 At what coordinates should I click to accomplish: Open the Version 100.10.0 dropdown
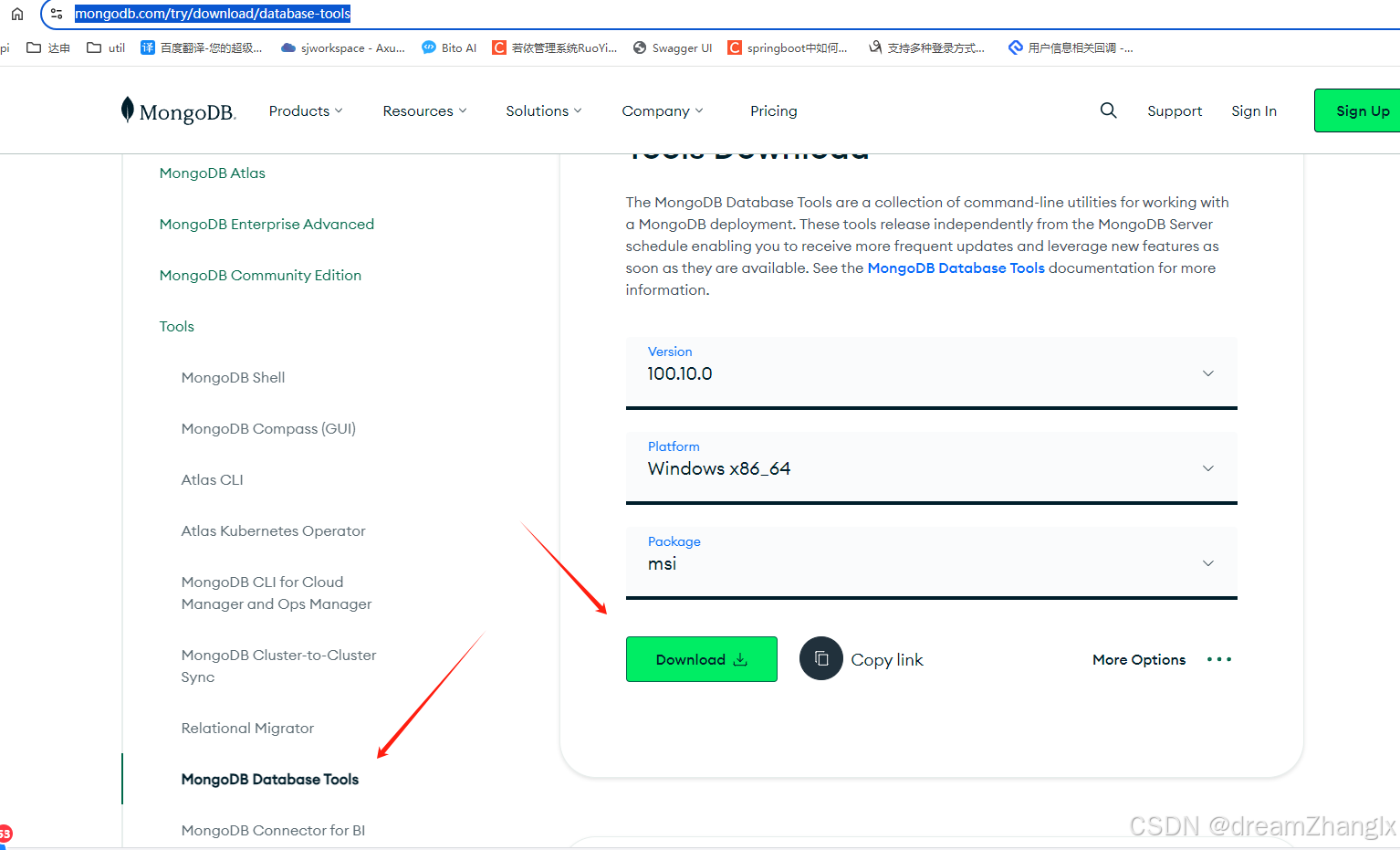pyautogui.click(x=932, y=373)
